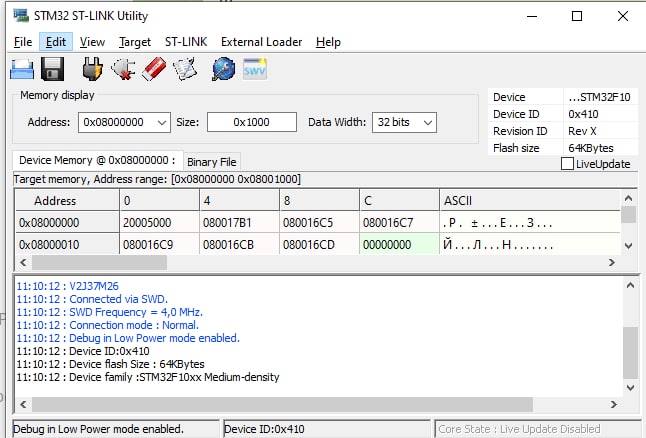Log panel: click the scroll right arrow
The width and height of the screenshot is (646, 438).
(x=614, y=404)
